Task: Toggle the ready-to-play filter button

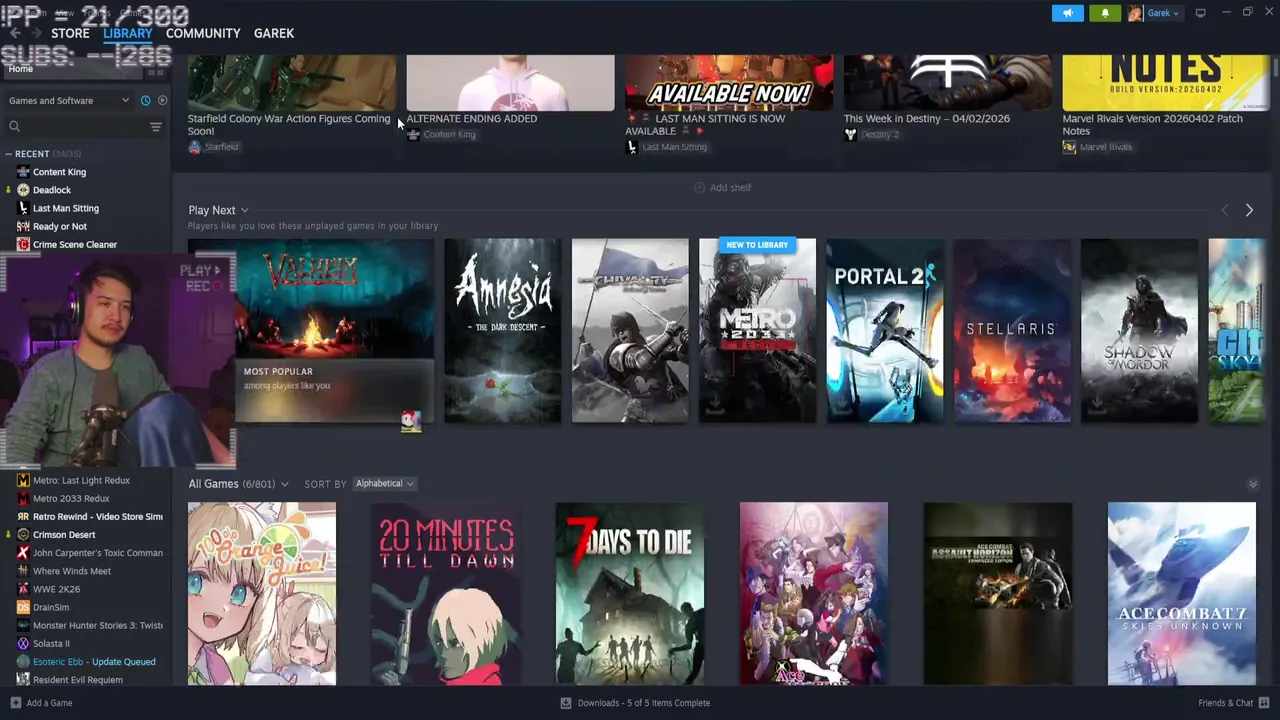Action: pyautogui.click(x=162, y=100)
